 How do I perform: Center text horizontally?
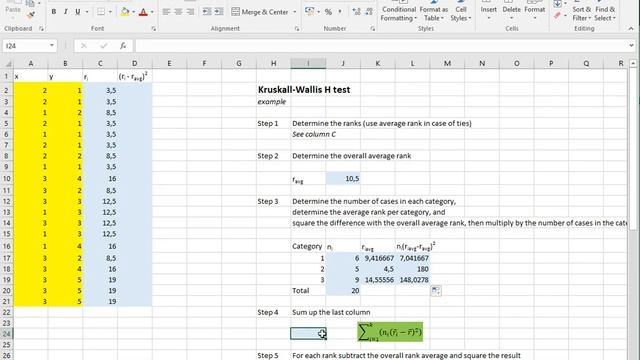coord(178,12)
